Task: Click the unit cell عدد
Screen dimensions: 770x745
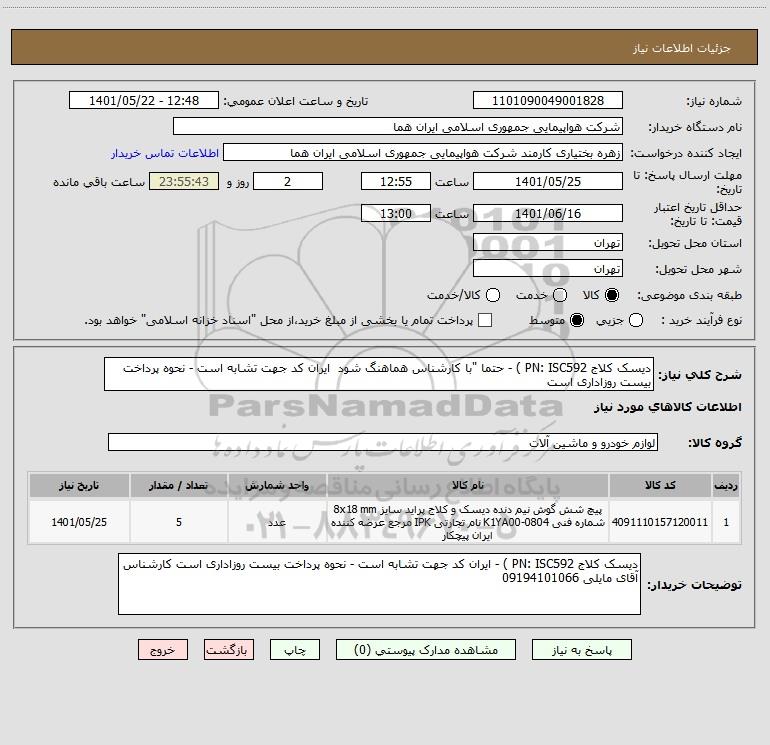Action: (x=277, y=522)
